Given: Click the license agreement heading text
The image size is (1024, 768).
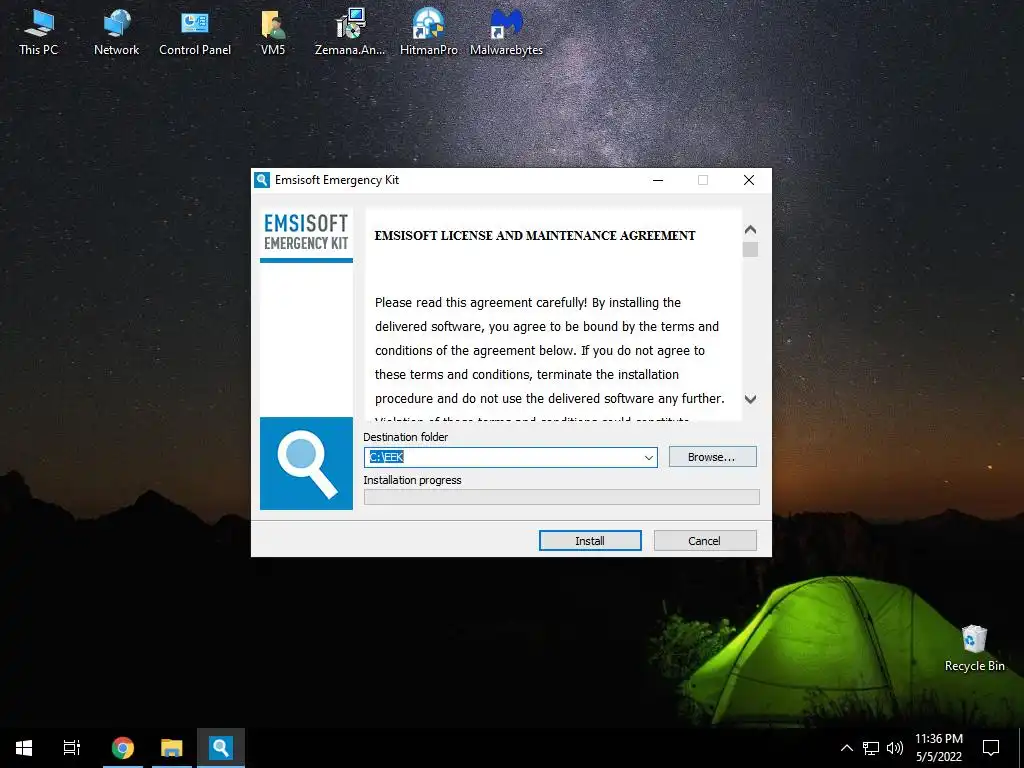Looking at the screenshot, I should [535, 236].
